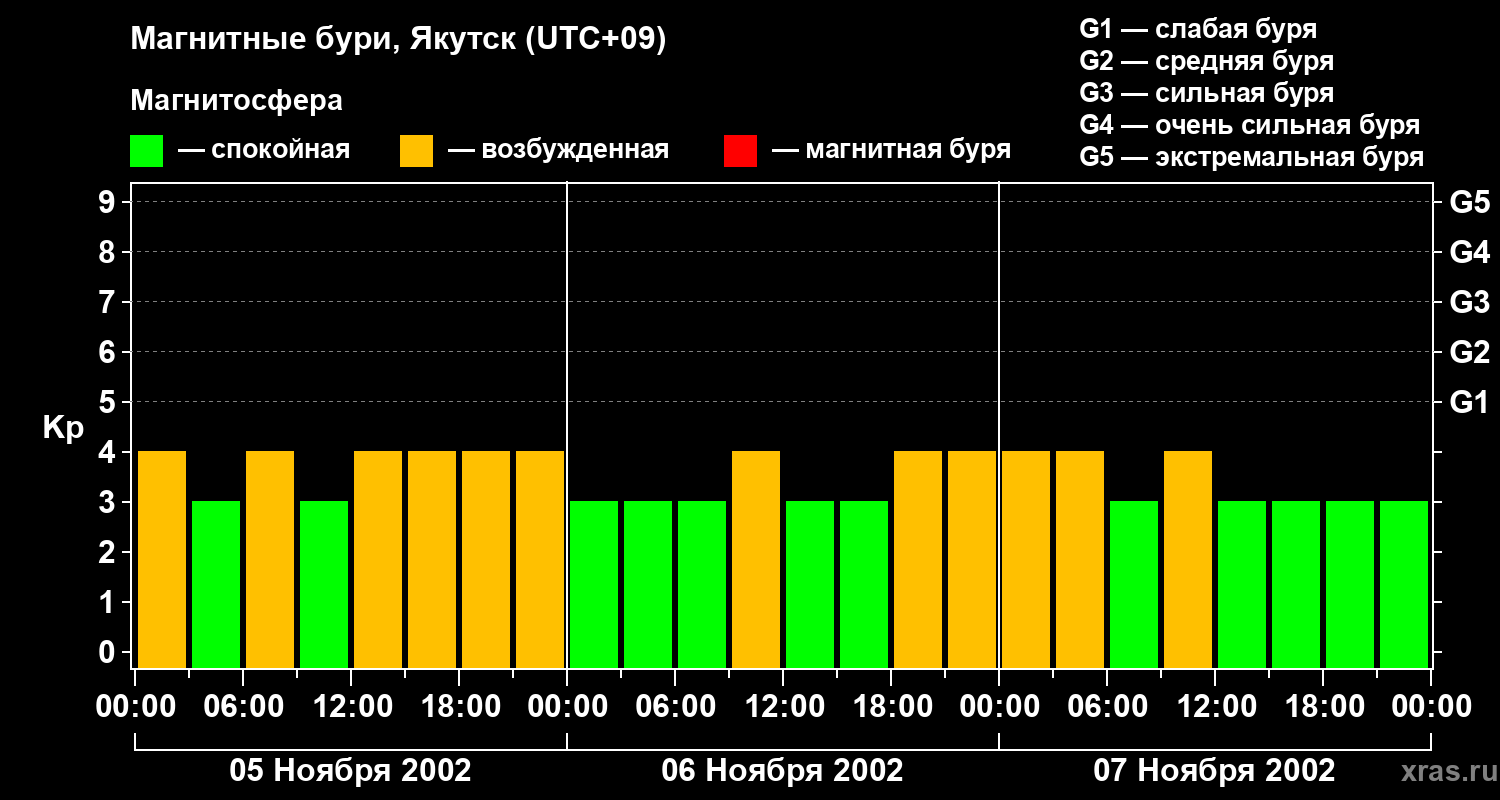1500x800 pixels.
Task: Click the green 'спокойная' legend swatch
Action: pyautogui.click(x=146, y=151)
